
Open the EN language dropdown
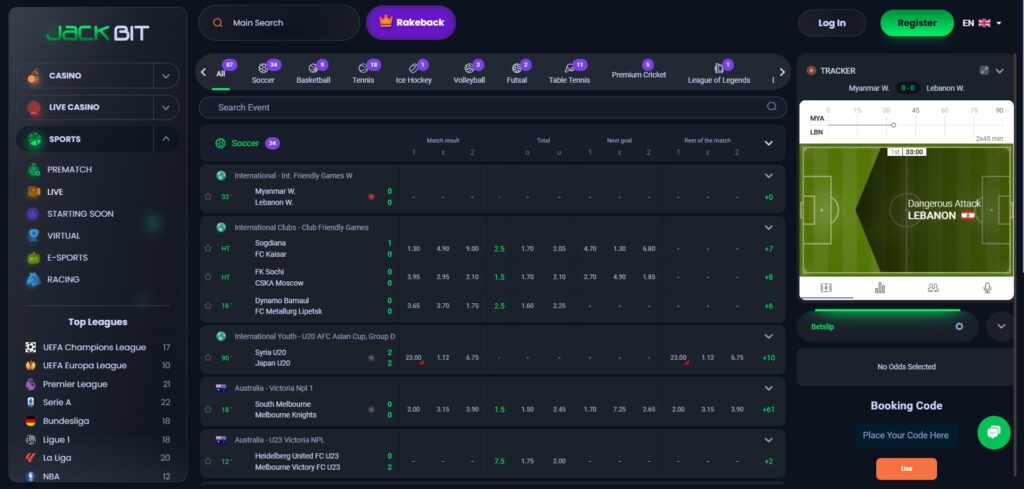(x=982, y=23)
